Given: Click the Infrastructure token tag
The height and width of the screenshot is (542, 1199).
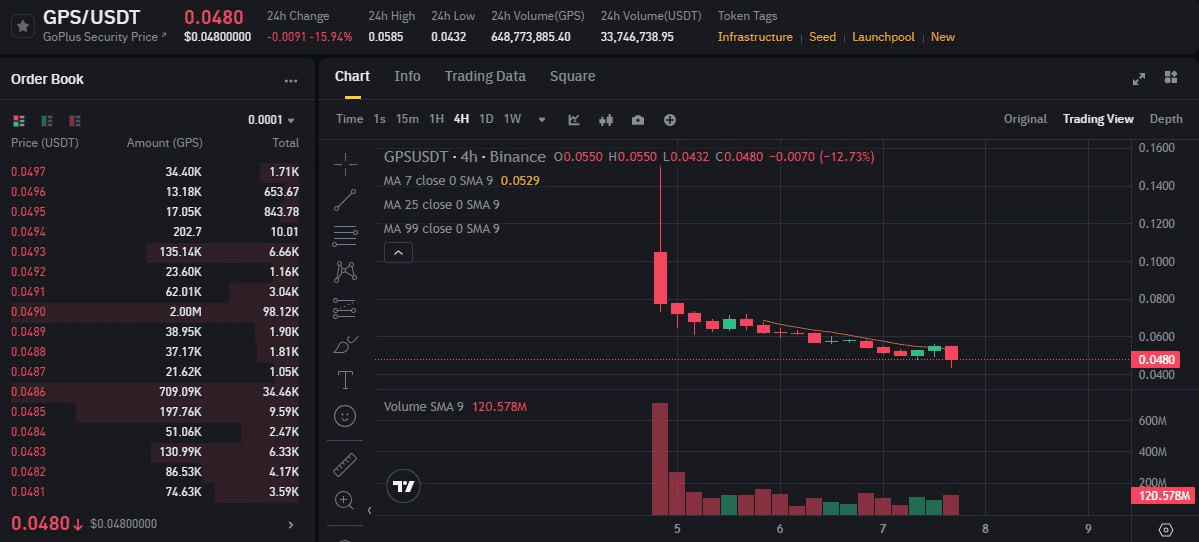Looking at the screenshot, I should pyautogui.click(x=755, y=37).
